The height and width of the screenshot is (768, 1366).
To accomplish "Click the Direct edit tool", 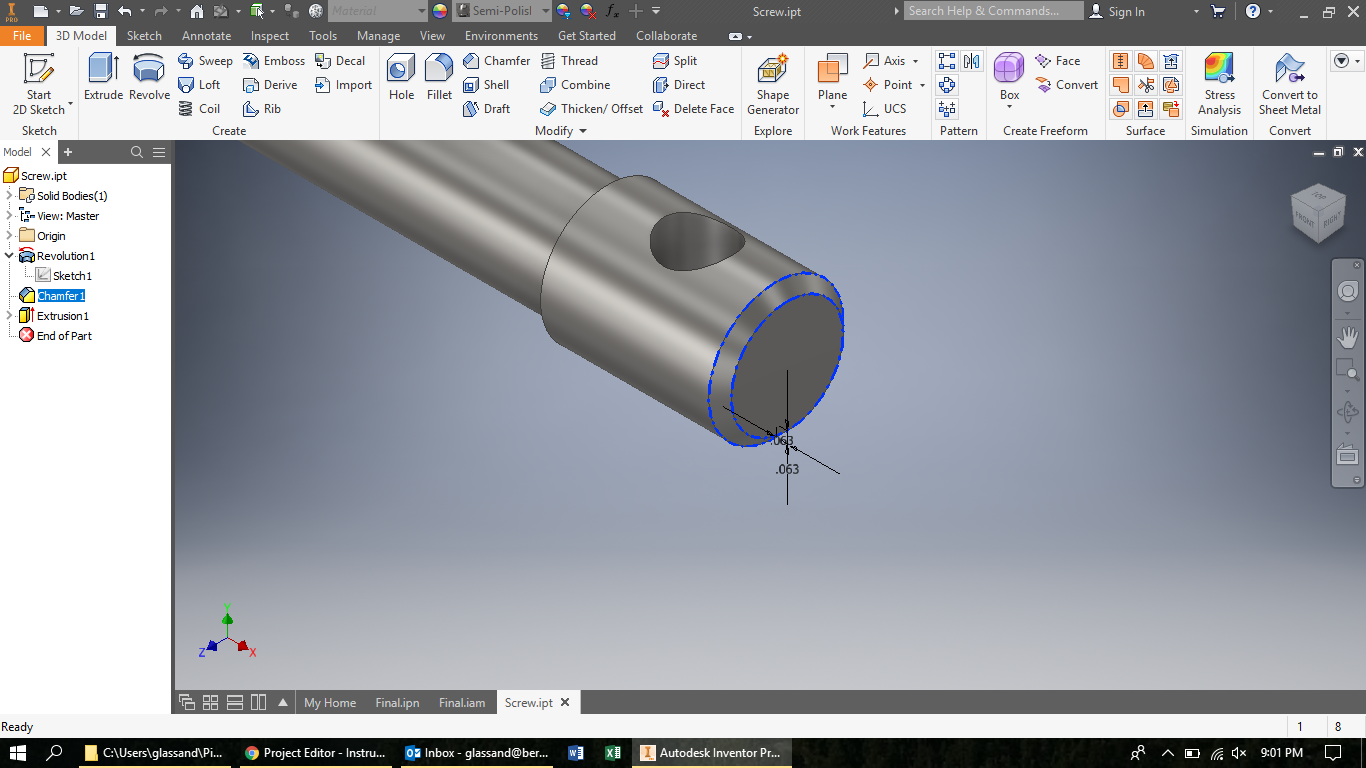I will pos(679,85).
